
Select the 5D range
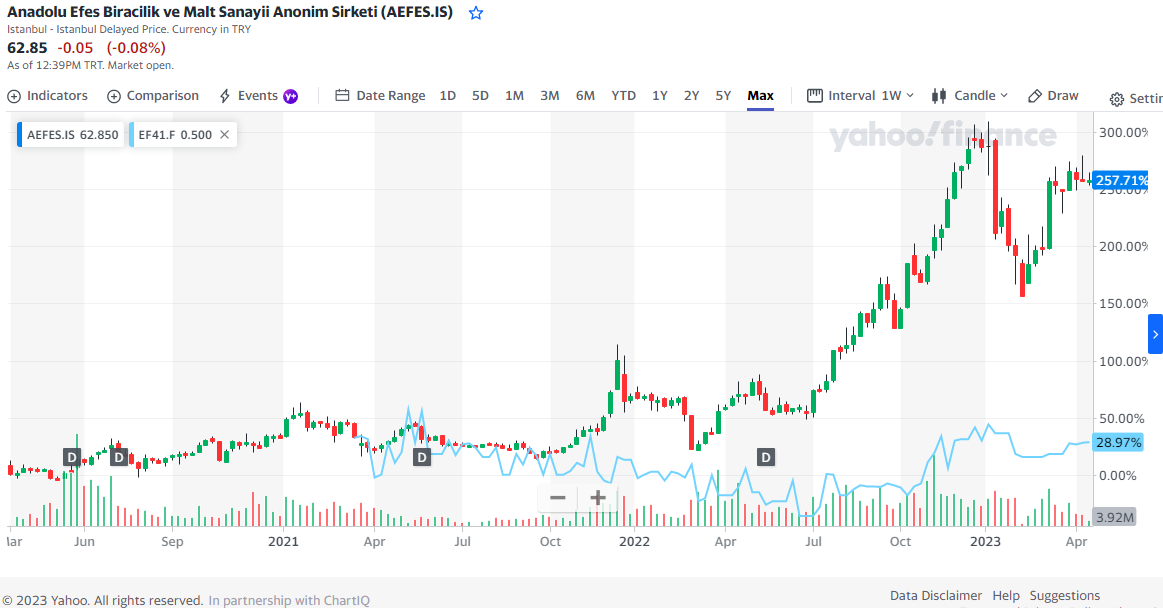[480, 96]
